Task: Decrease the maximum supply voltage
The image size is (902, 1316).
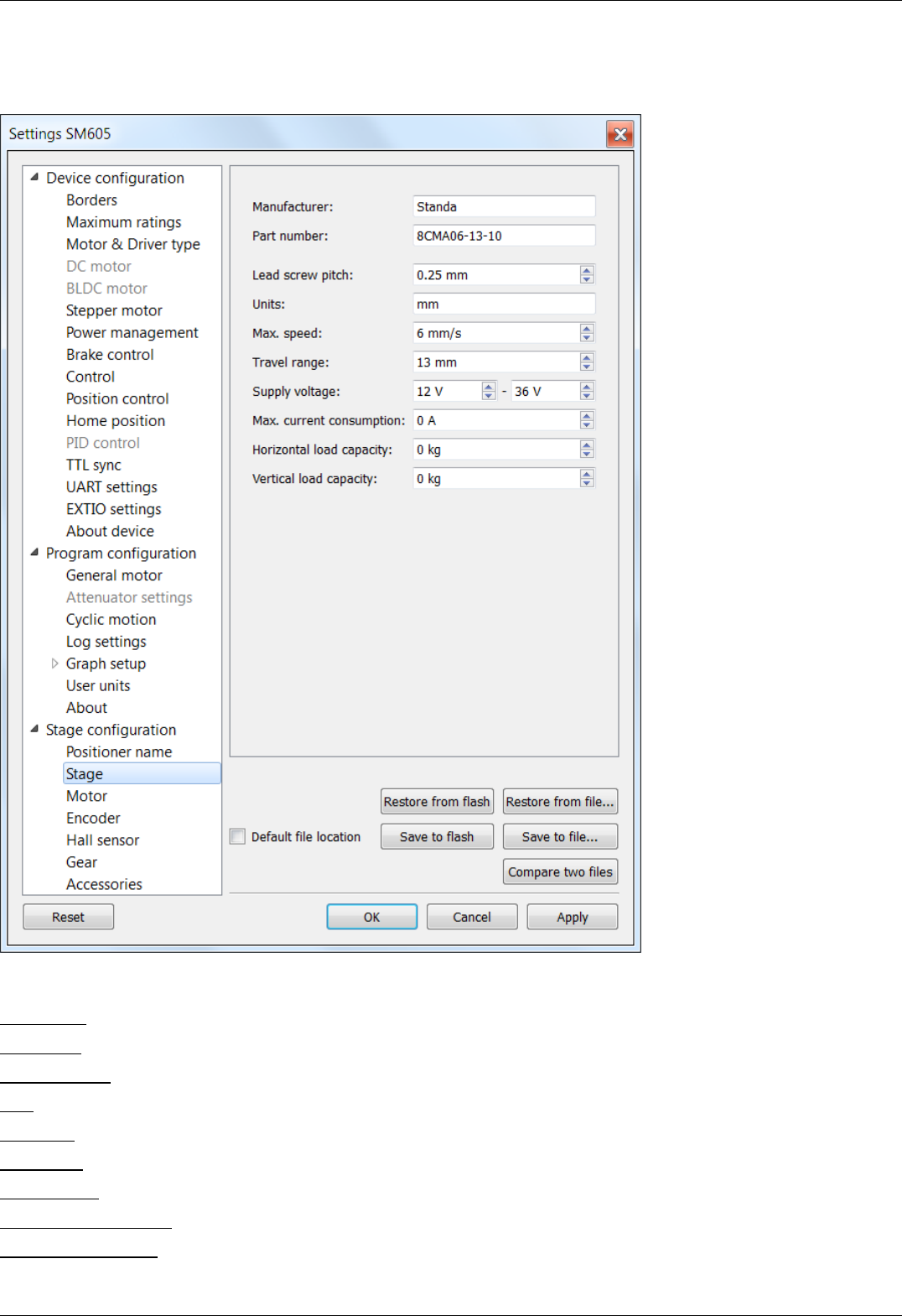Action: click(587, 396)
